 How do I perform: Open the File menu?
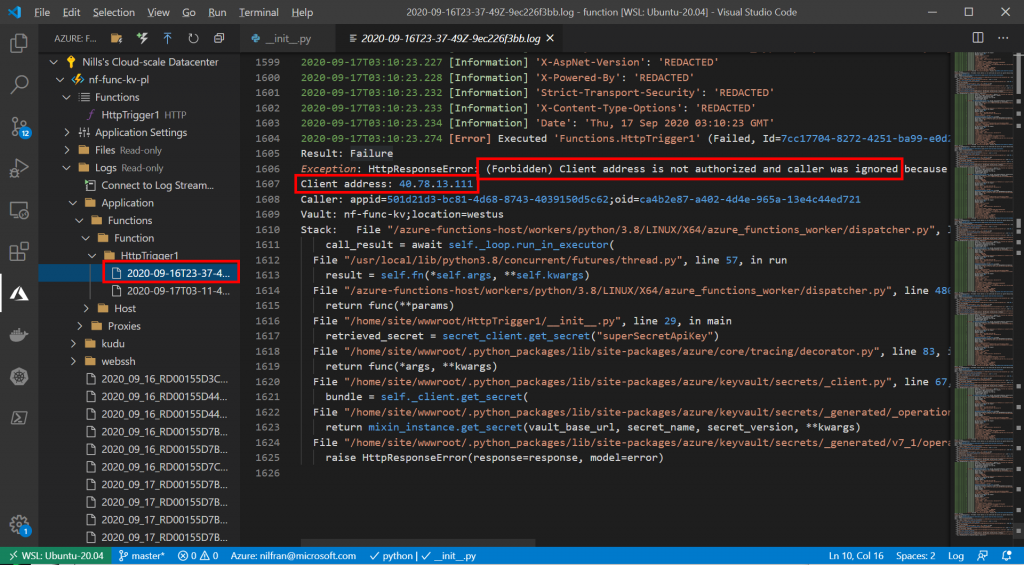pyautogui.click(x=41, y=12)
